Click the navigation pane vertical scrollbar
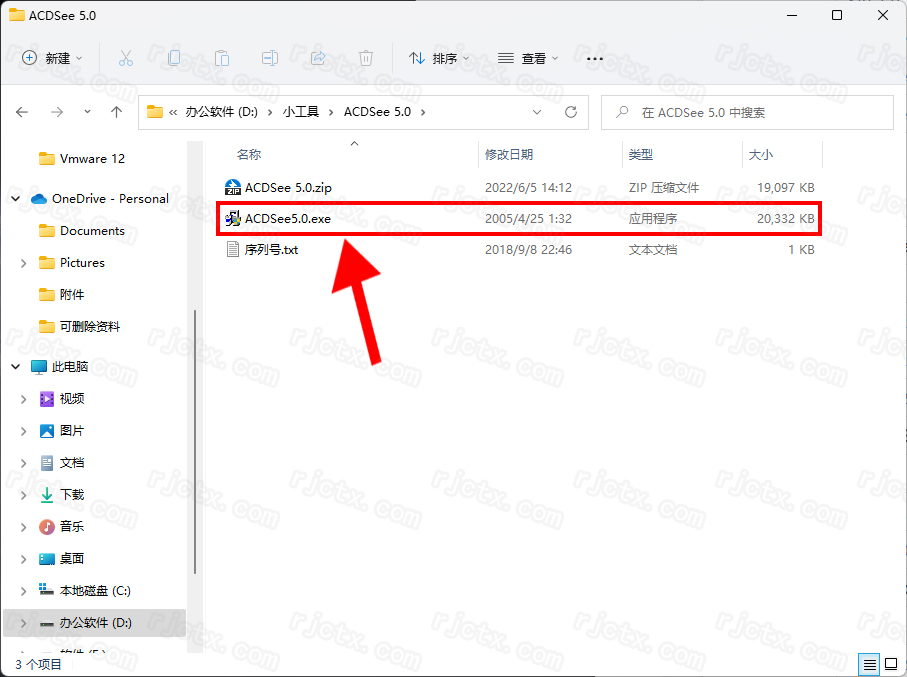The height and width of the screenshot is (677, 907). click(x=195, y=440)
